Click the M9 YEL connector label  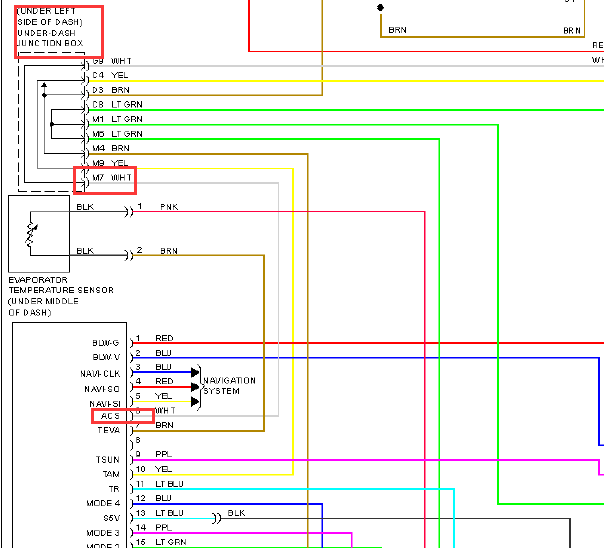point(110,163)
